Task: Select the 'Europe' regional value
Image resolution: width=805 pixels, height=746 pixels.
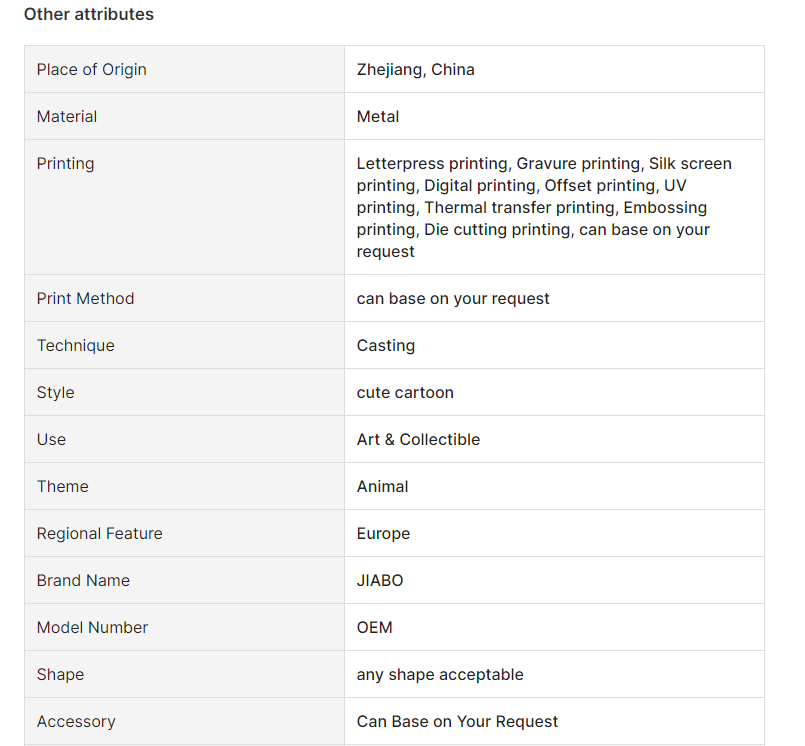Action: pyautogui.click(x=384, y=533)
